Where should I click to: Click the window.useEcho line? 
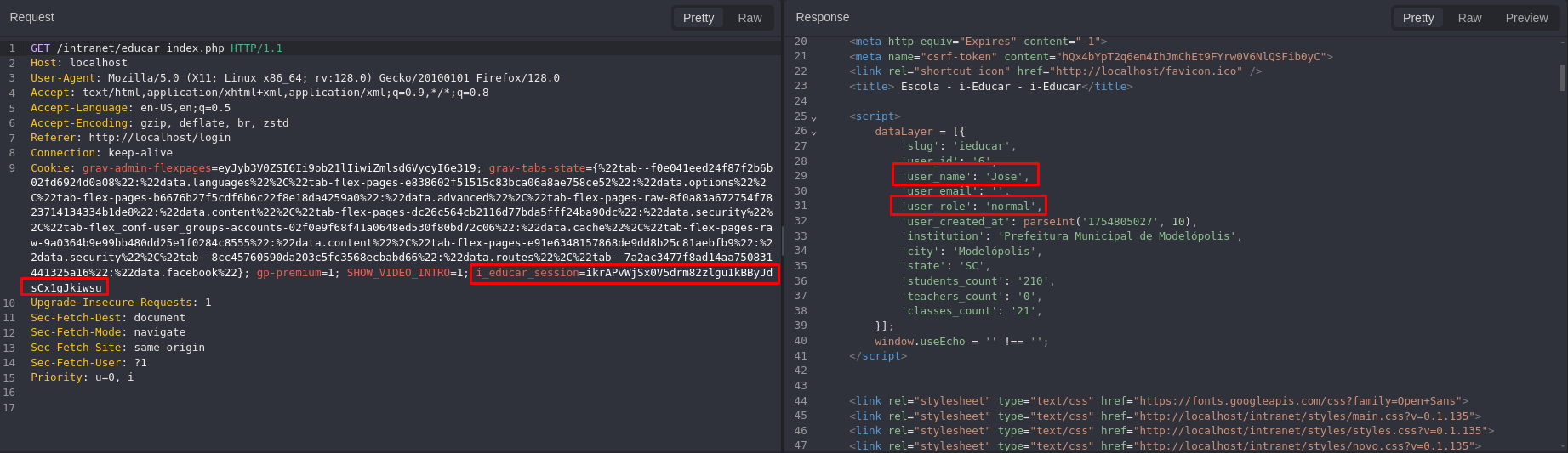961,342
